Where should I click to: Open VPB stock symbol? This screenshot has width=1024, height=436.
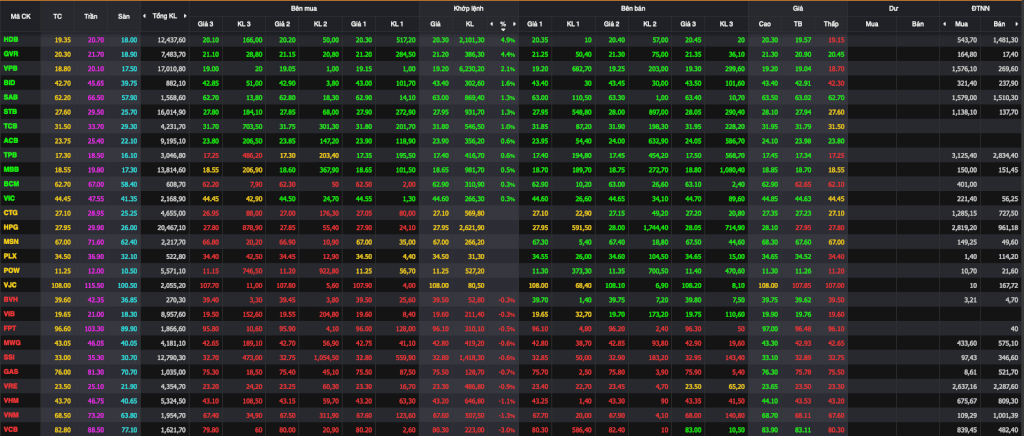point(10,68)
